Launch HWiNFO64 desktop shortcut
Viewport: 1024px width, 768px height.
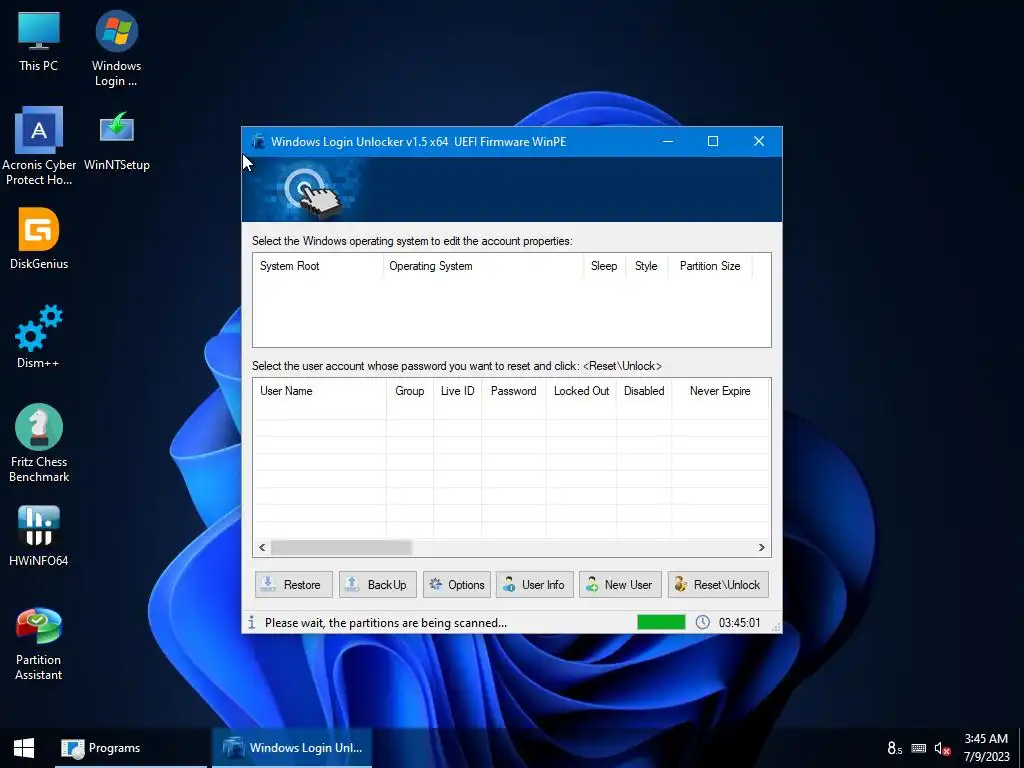click(x=39, y=536)
